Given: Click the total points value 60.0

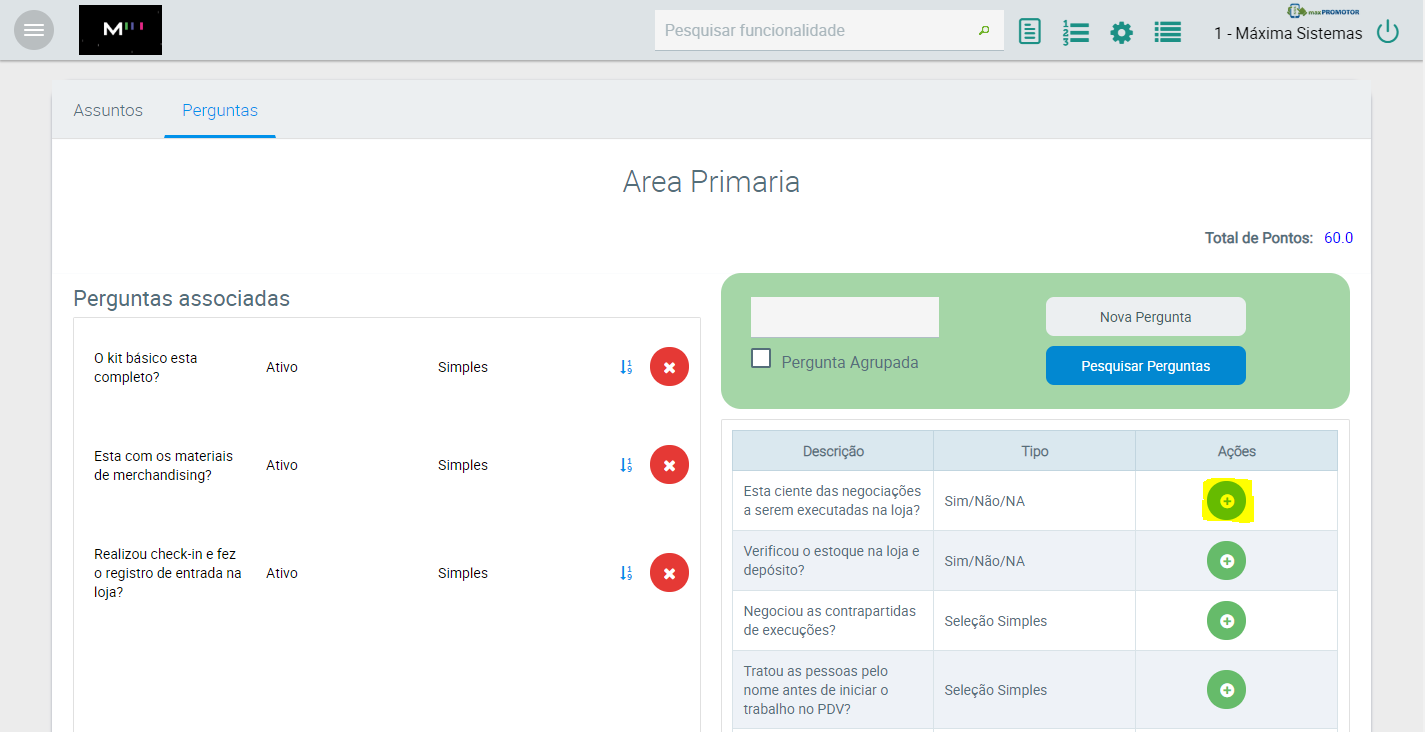Looking at the screenshot, I should tap(1338, 238).
